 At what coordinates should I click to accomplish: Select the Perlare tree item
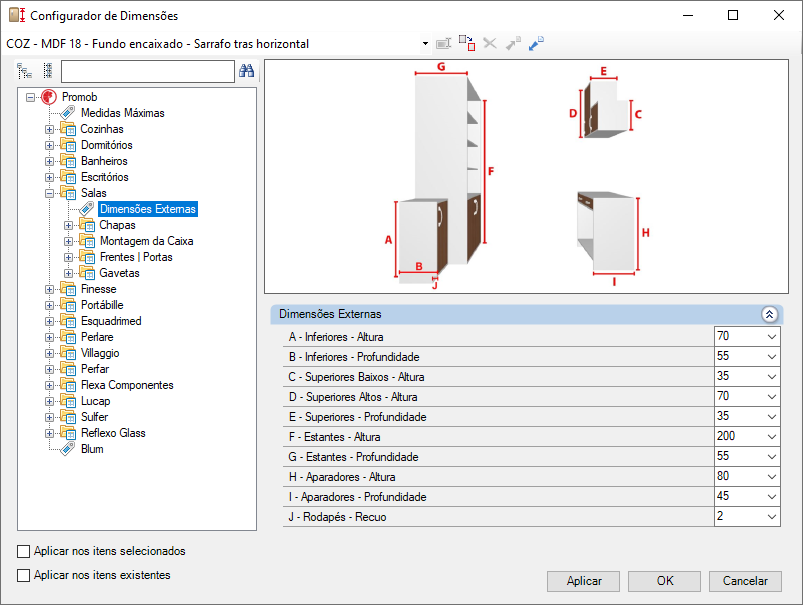97,337
